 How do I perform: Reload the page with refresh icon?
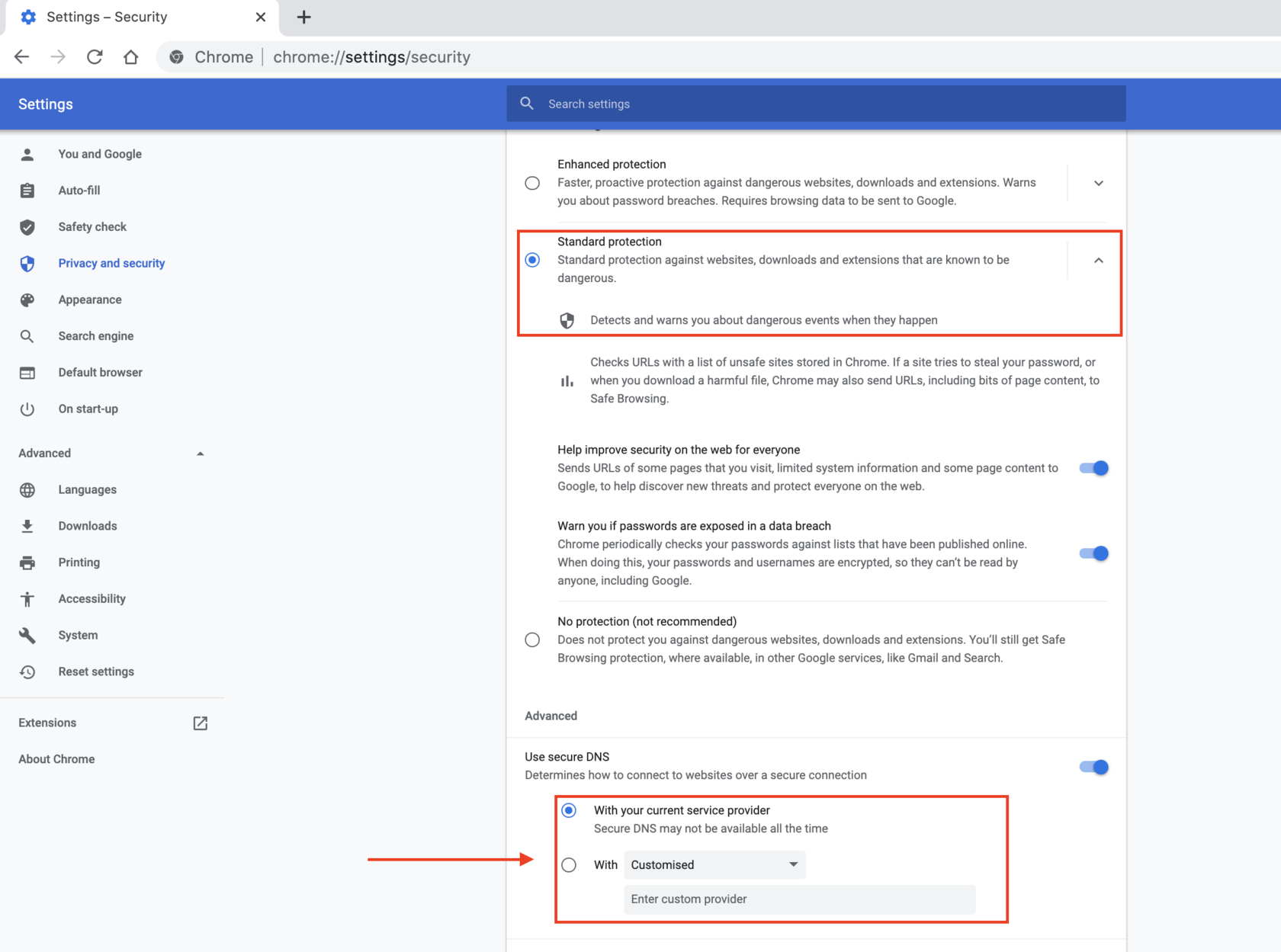click(x=95, y=57)
